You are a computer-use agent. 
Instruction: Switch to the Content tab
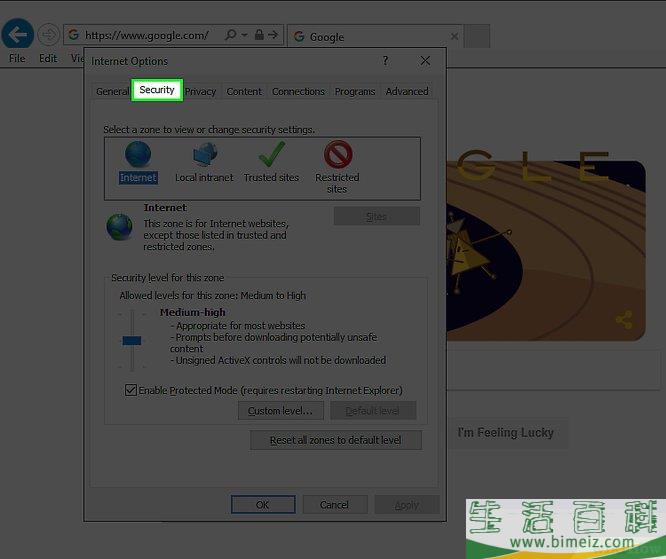tap(244, 91)
